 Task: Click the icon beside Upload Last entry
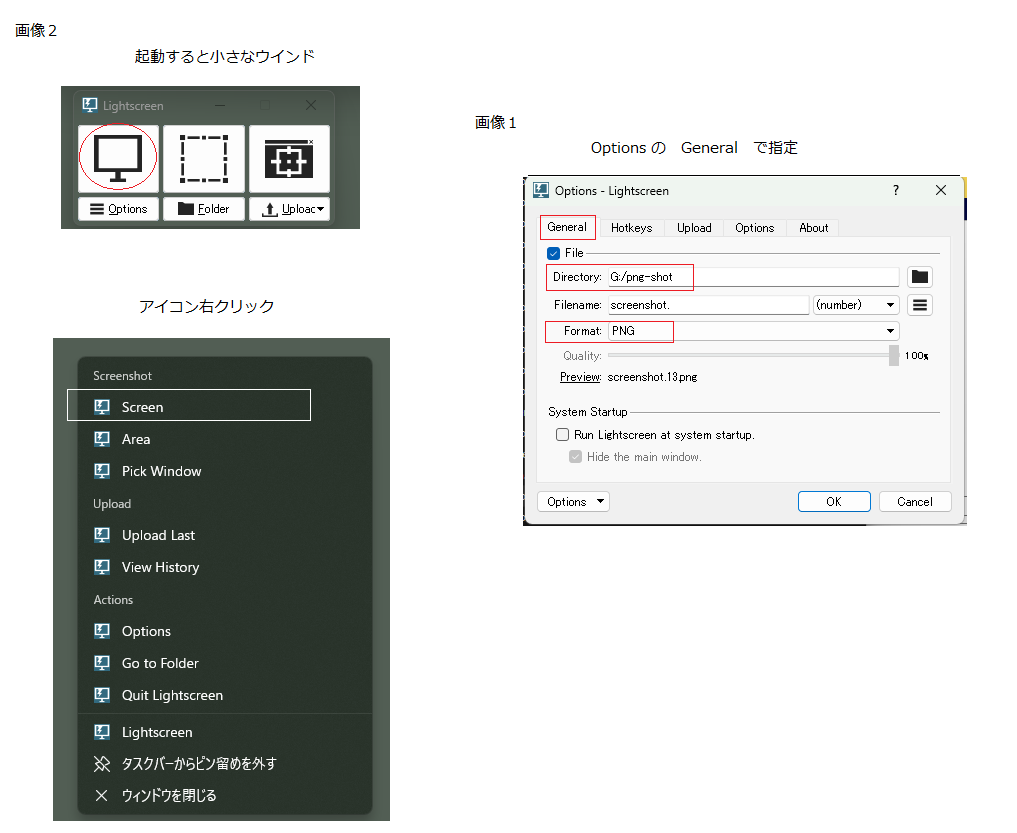102,535
